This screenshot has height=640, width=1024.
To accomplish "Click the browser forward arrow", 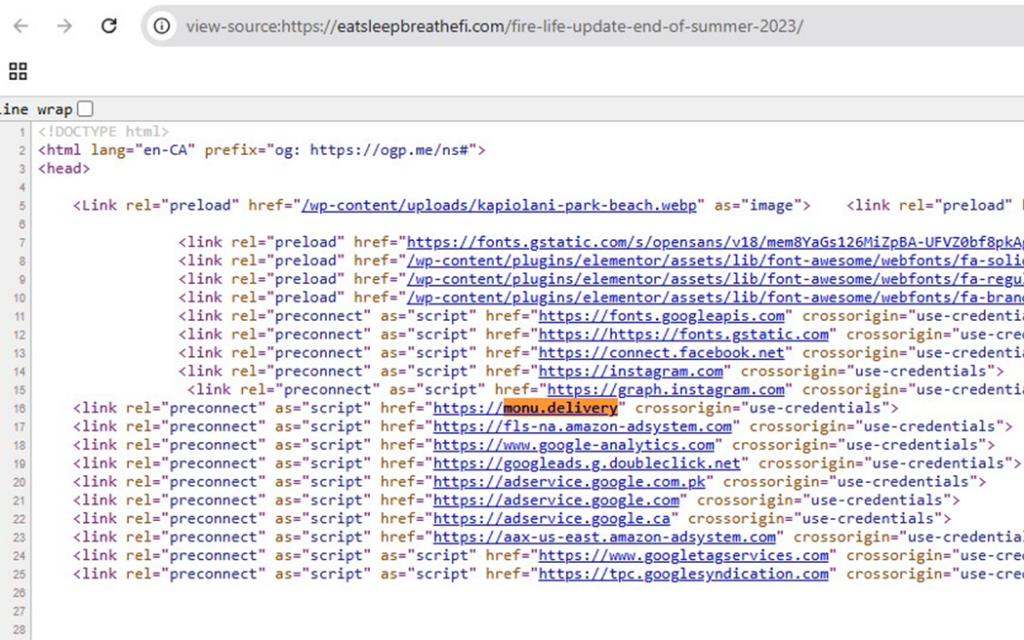I will [x=65, y=26].
